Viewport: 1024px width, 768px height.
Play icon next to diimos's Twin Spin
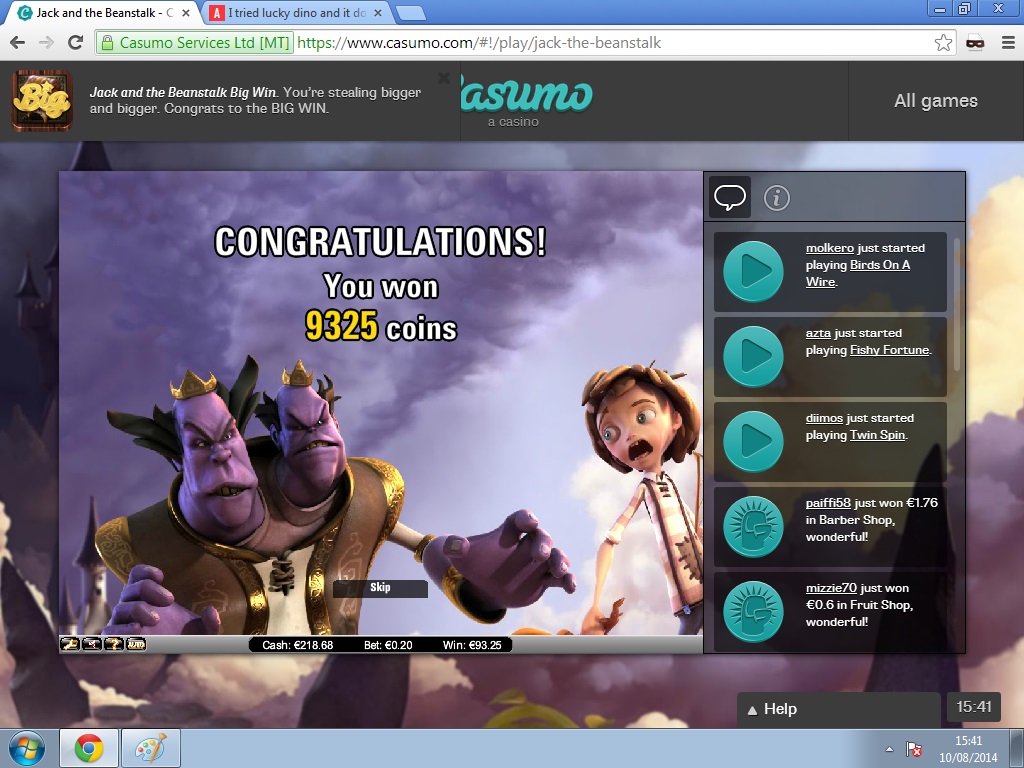click(753, 441)
